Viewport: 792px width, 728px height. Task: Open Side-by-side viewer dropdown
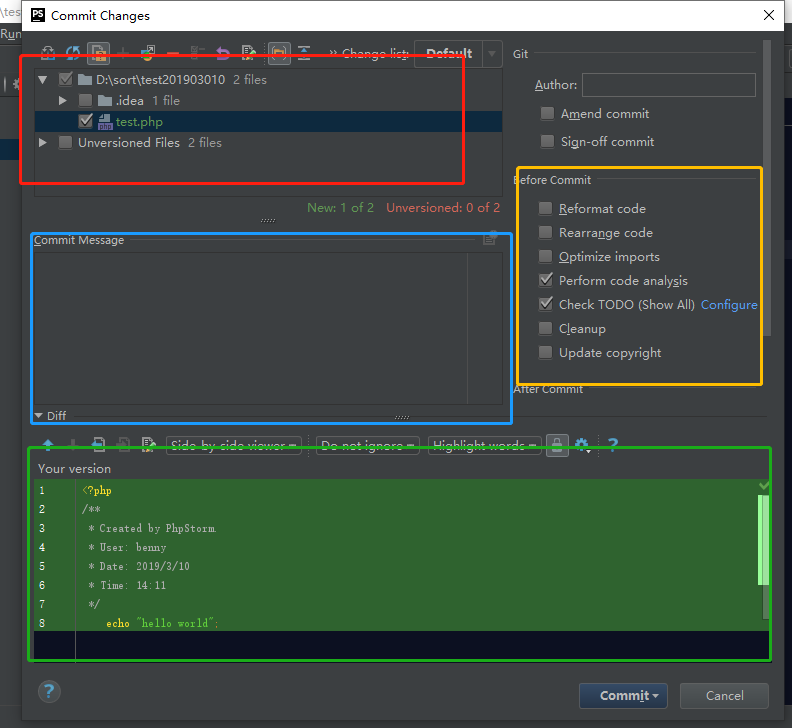[233, 445]
